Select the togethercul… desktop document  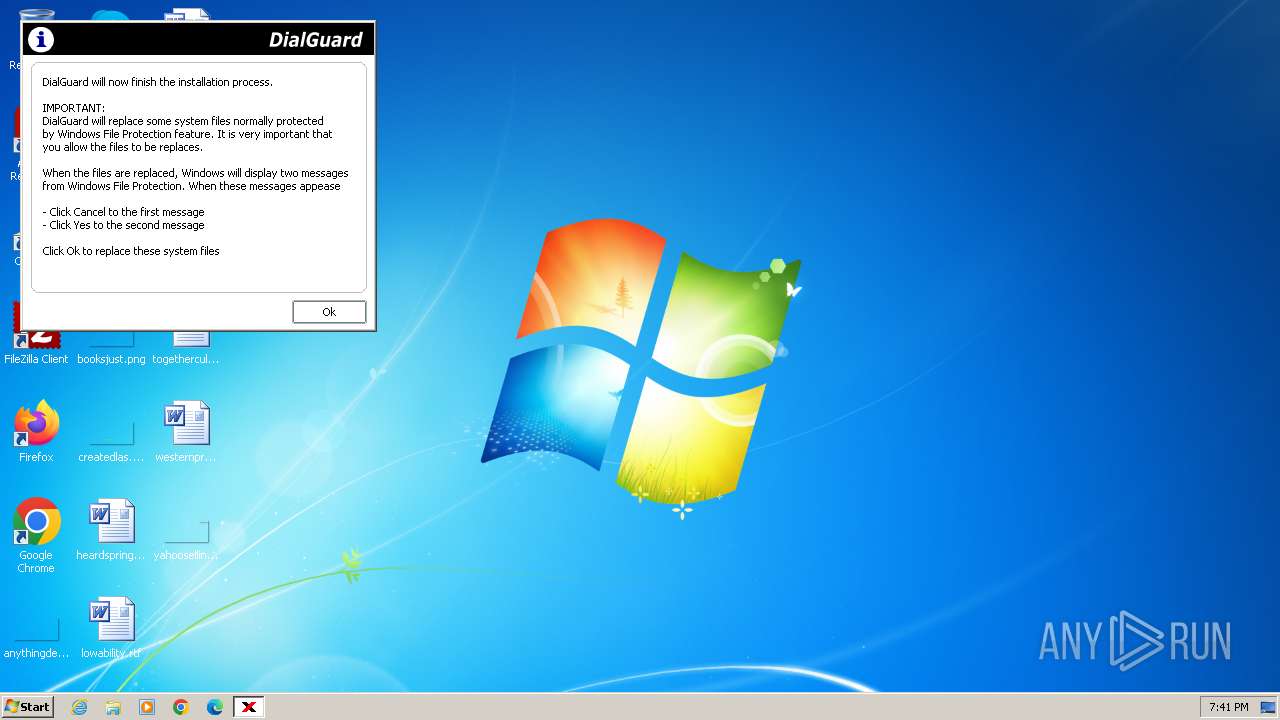(x=186, y=348)
